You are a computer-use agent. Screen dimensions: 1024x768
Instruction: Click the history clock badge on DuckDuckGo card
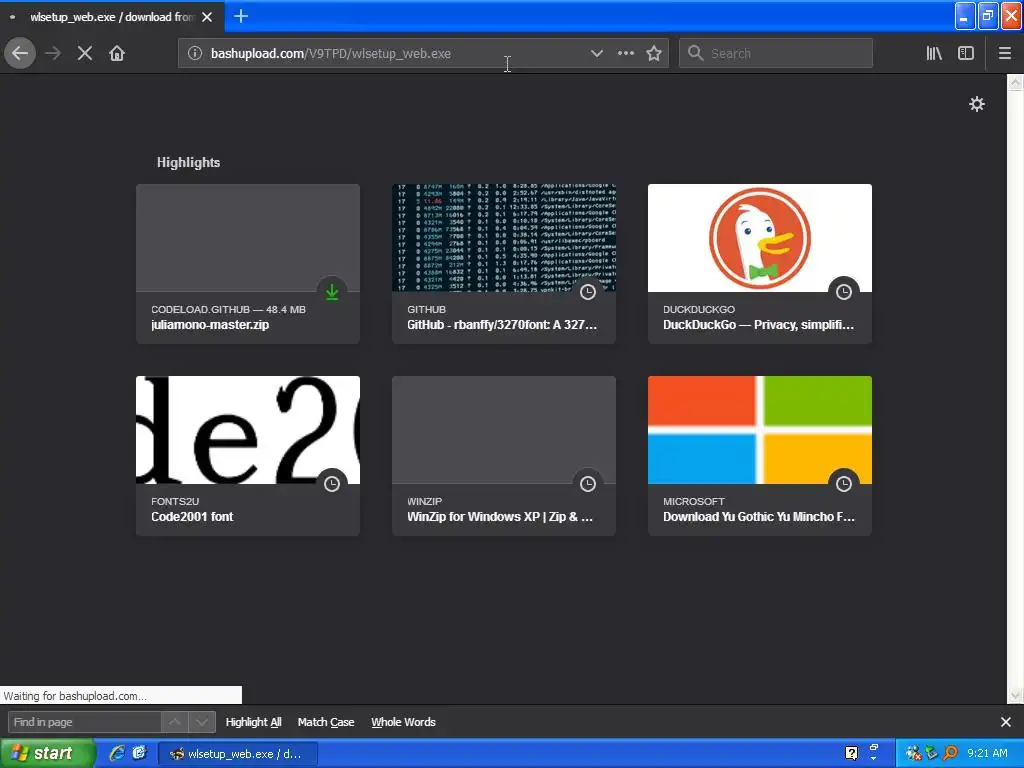(844, 292)
